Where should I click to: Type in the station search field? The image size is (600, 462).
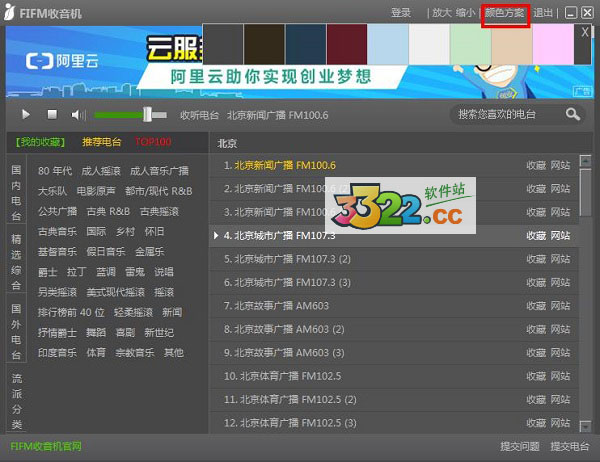click(x=507, y=115)
